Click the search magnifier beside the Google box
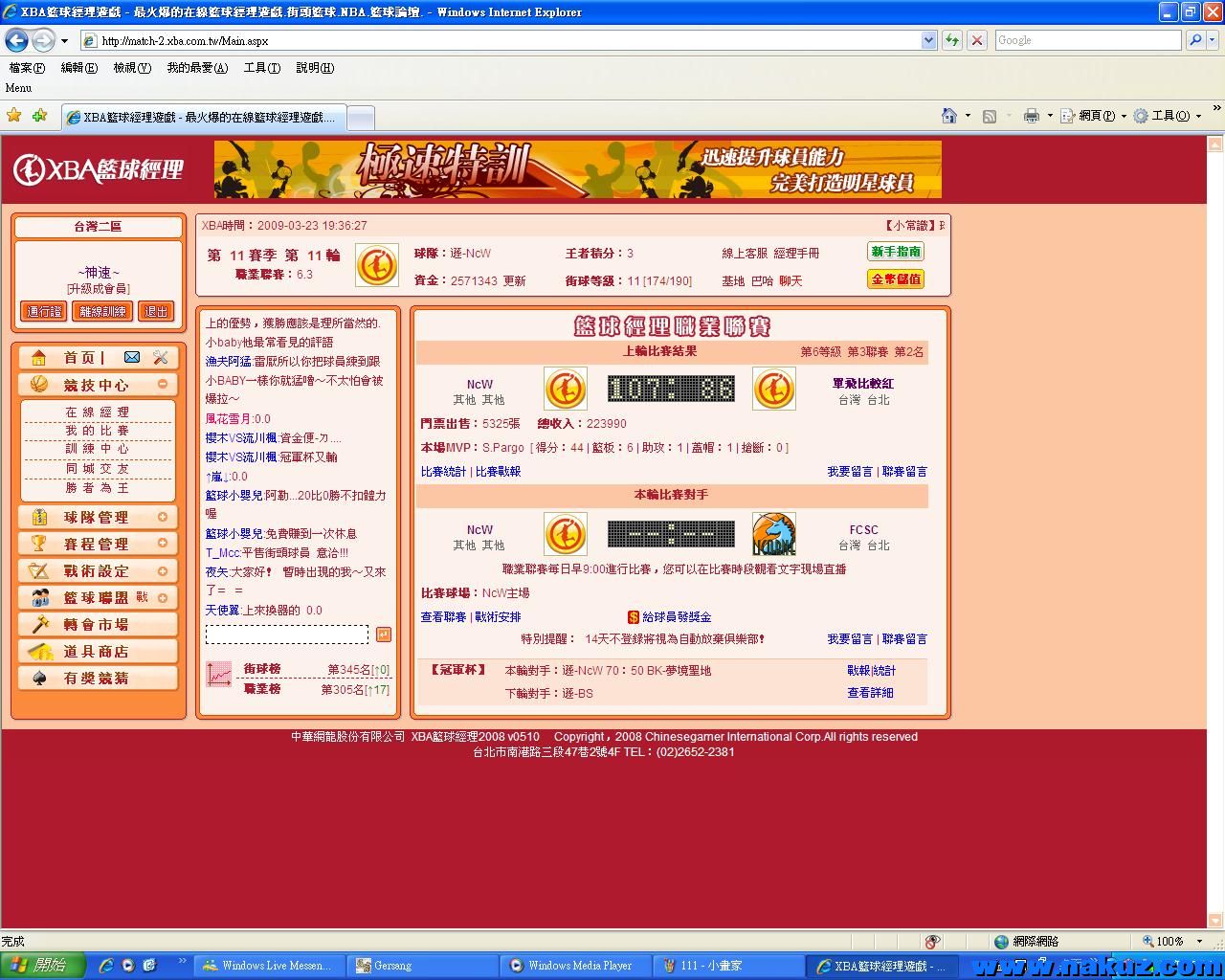The height and width of the screenshot is (980, 1225). coord(1194,40)
